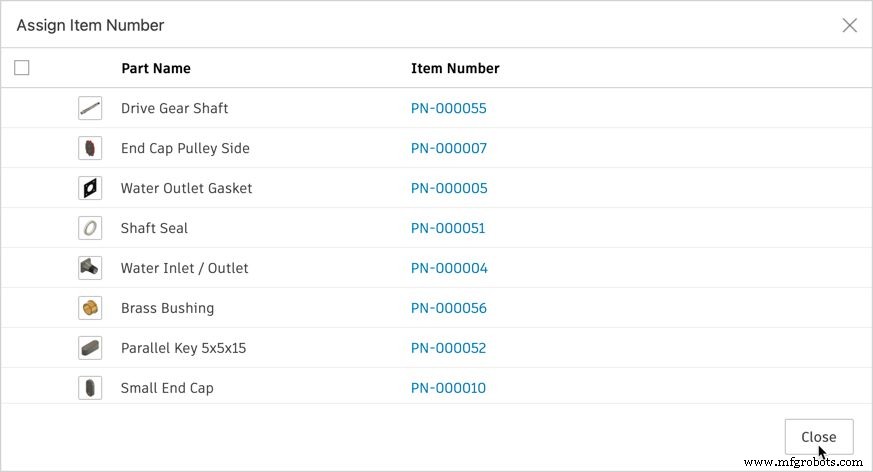Click the PN-000004 item number

click(x=449, y=268)
